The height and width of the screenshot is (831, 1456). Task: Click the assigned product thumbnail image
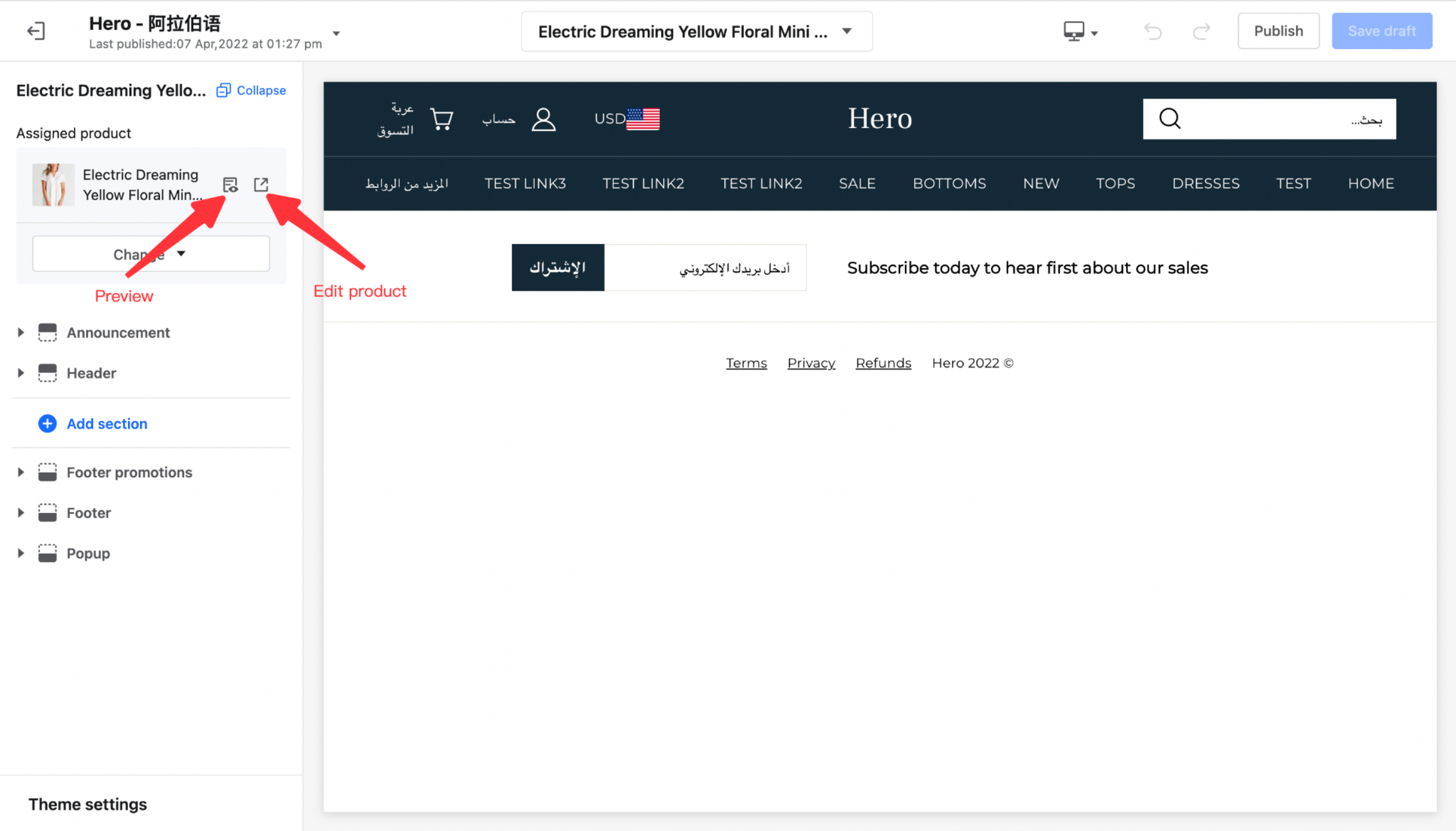(x=53, y=184)
